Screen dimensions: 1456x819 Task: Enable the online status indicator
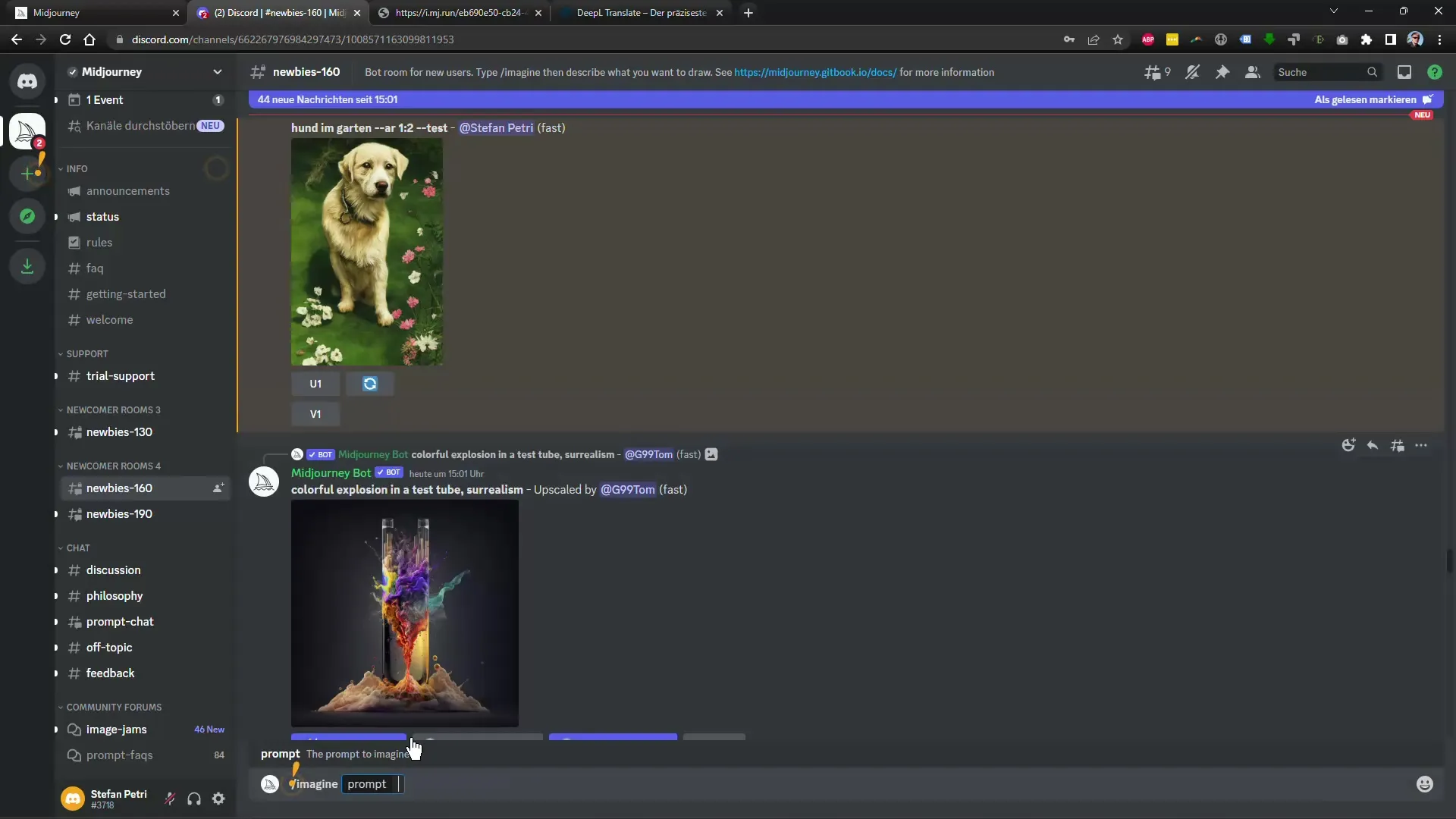point(73,797)
